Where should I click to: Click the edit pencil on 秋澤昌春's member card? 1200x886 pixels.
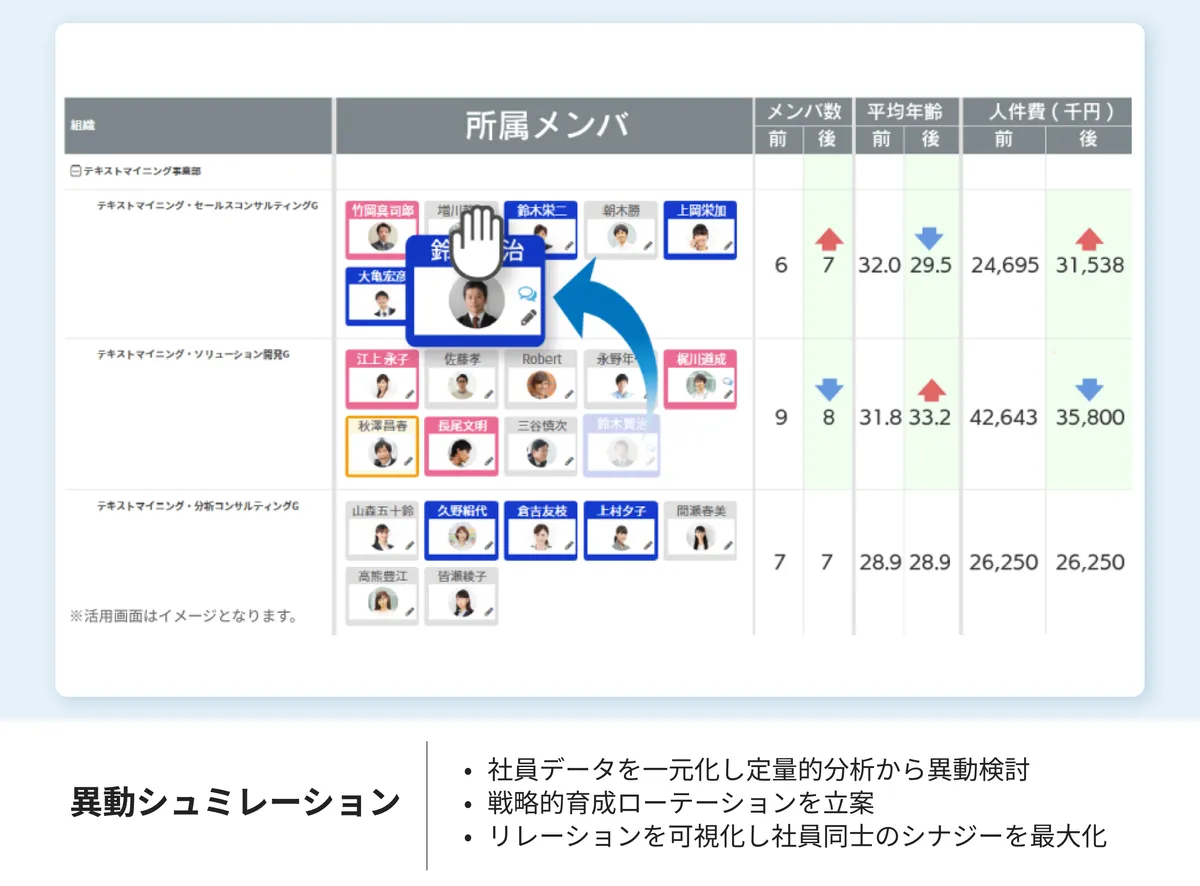point(408,459)
